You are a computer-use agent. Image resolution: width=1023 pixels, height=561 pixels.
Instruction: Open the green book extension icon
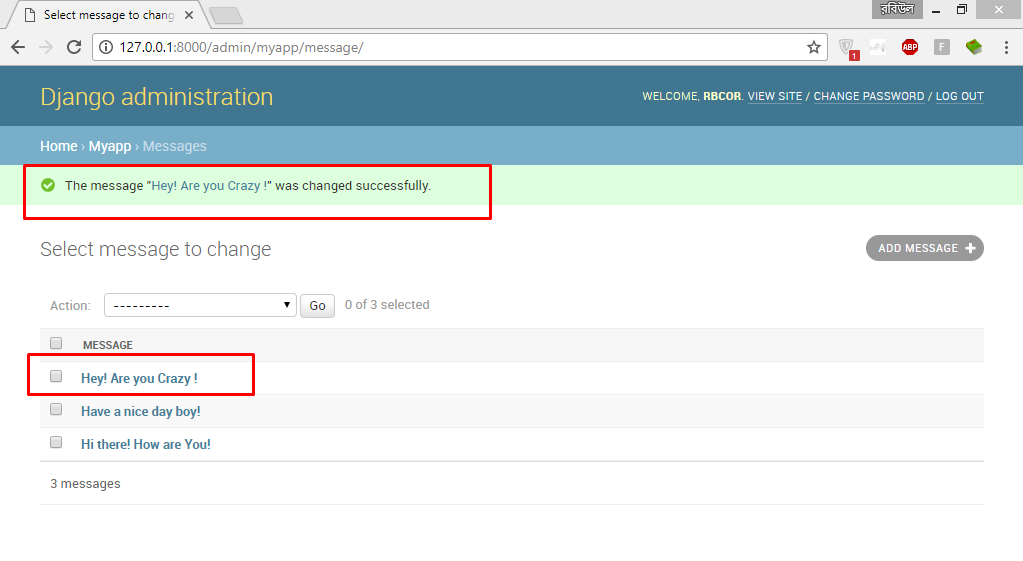973,47
